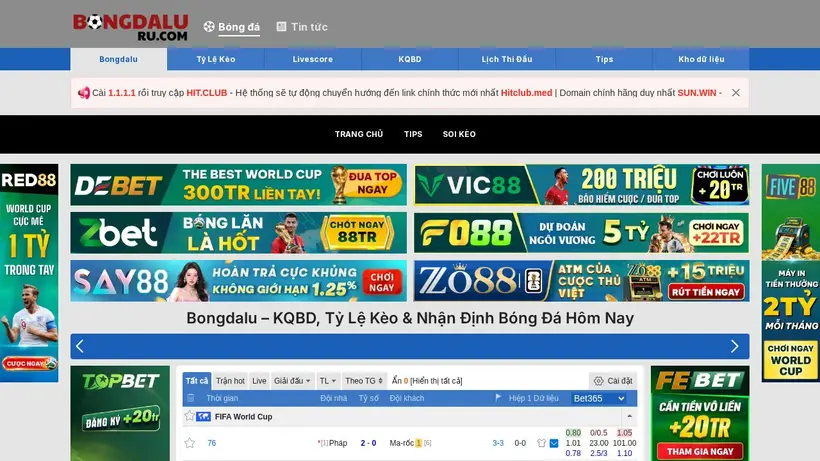Dismiss the HIT.CLUB announcement bar
Image resolution: width=820 pixels, height=461 pixels.
tap(736, 93)
